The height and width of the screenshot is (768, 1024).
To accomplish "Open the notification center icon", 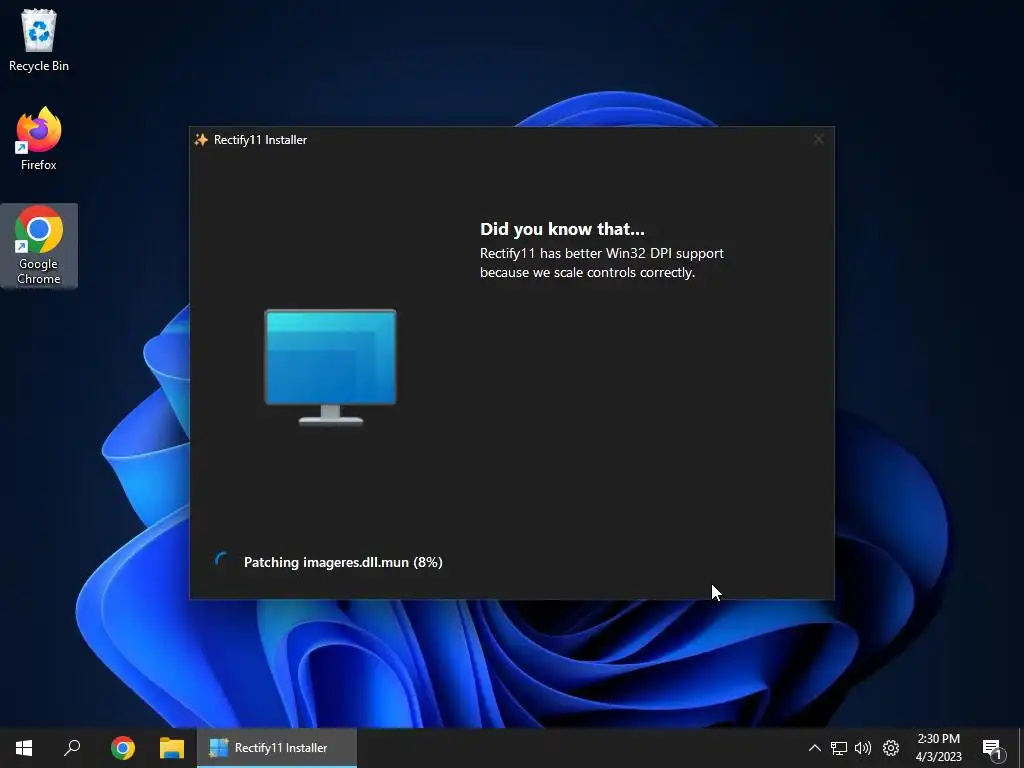I will (x=992, y=749).
